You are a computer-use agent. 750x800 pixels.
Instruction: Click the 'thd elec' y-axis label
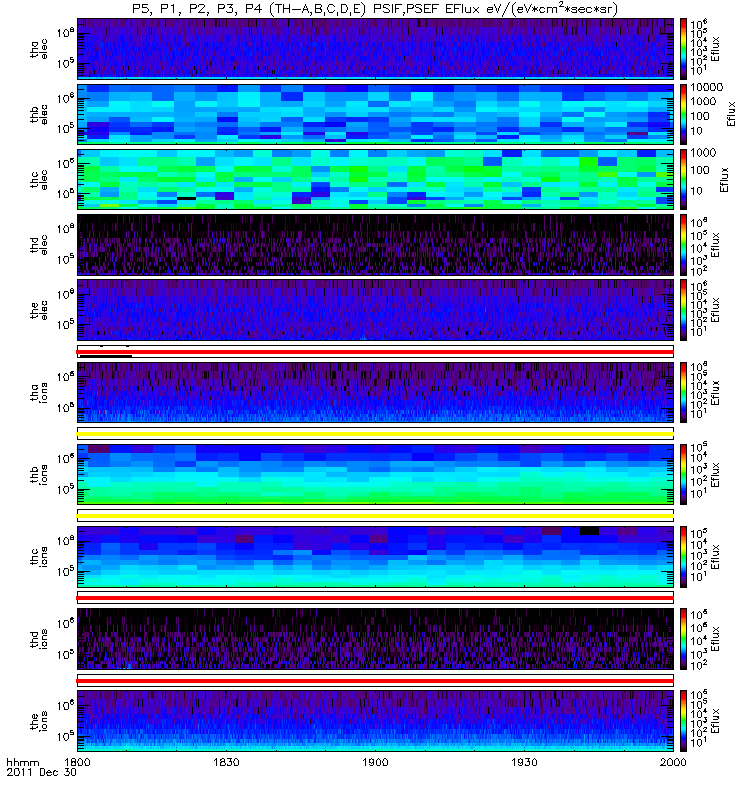pyautogui.click(x=39, y=245)
